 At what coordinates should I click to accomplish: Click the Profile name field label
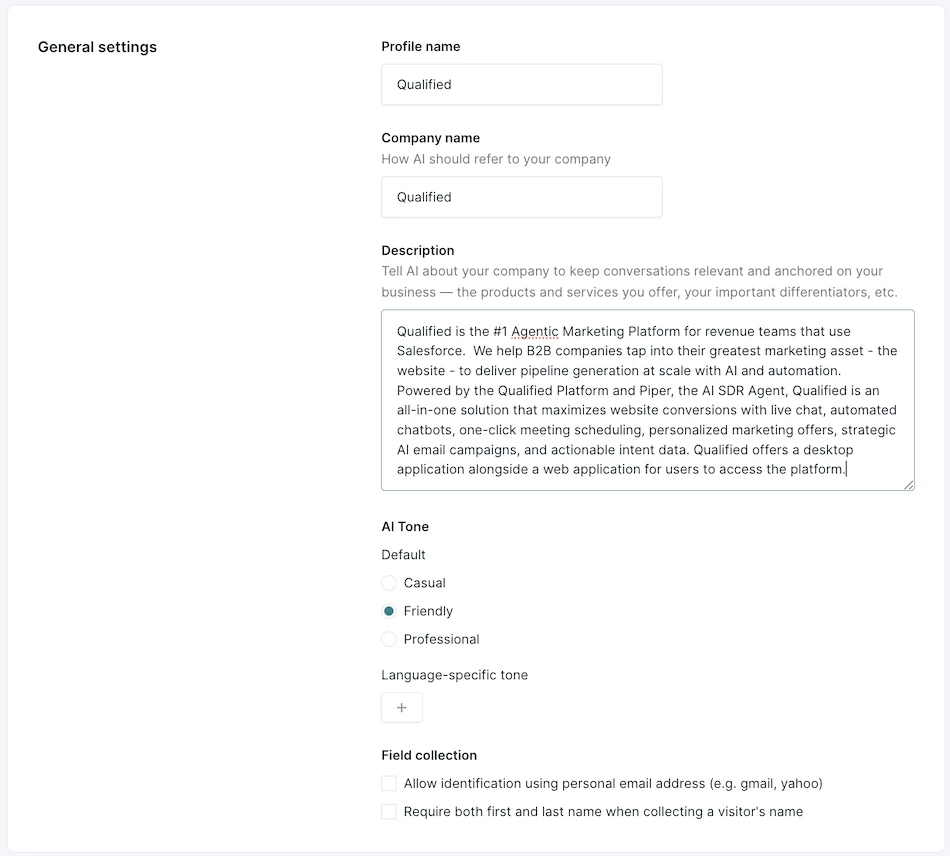tap(420, 47)
